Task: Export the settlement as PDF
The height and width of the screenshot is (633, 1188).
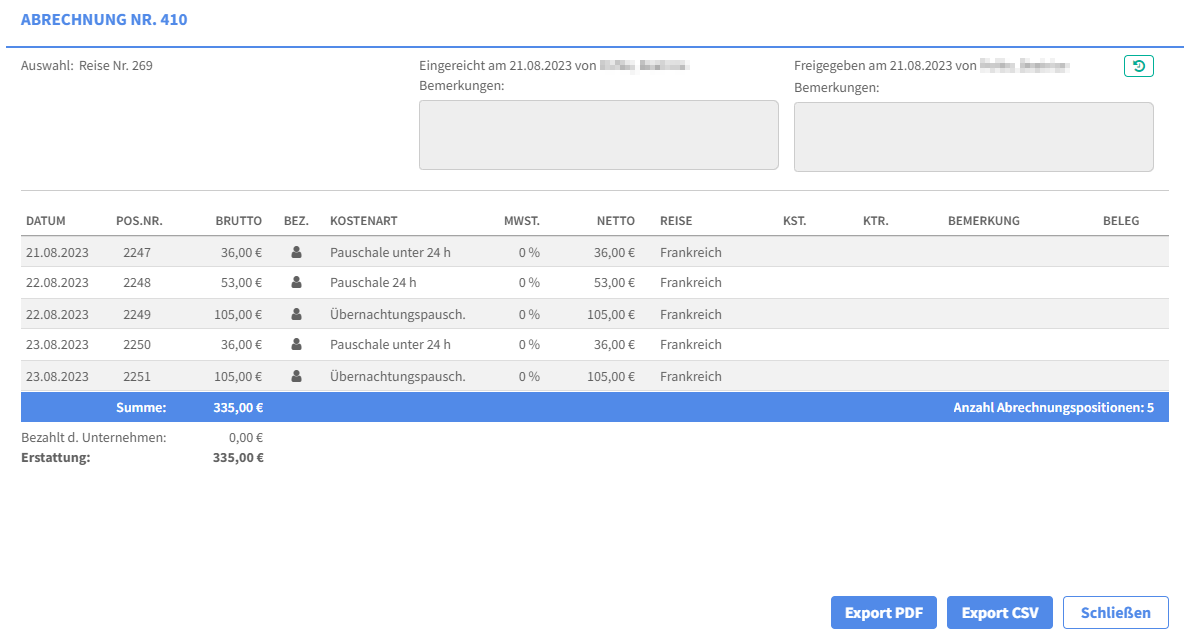Action: 883,613
